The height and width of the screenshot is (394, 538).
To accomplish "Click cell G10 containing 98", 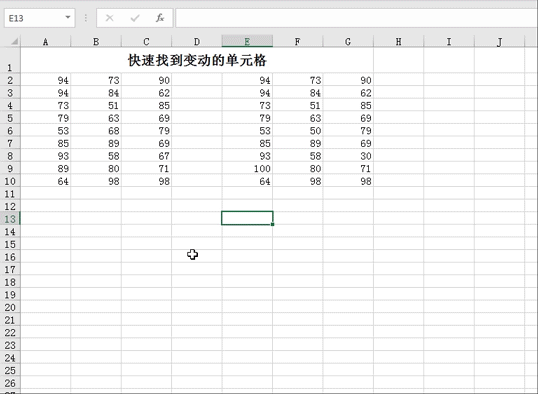I will pyautogui.click(x=348, y=181).
